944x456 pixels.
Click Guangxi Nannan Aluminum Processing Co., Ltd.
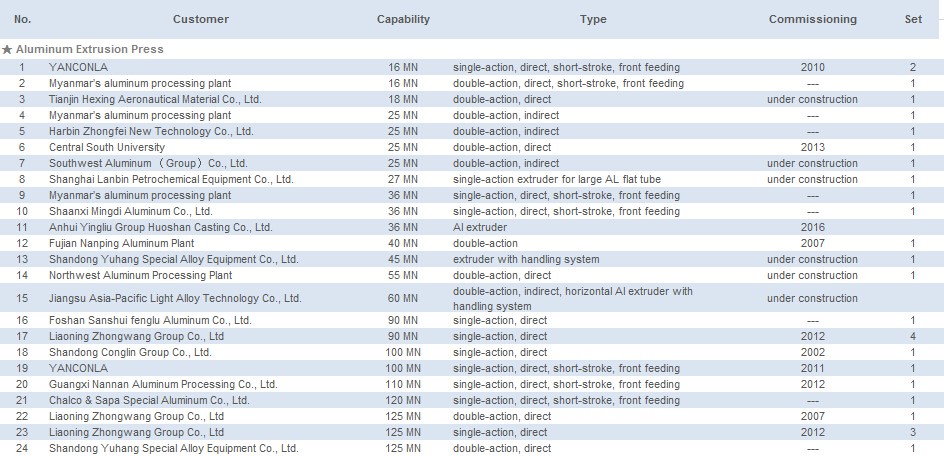pos(163,384)
